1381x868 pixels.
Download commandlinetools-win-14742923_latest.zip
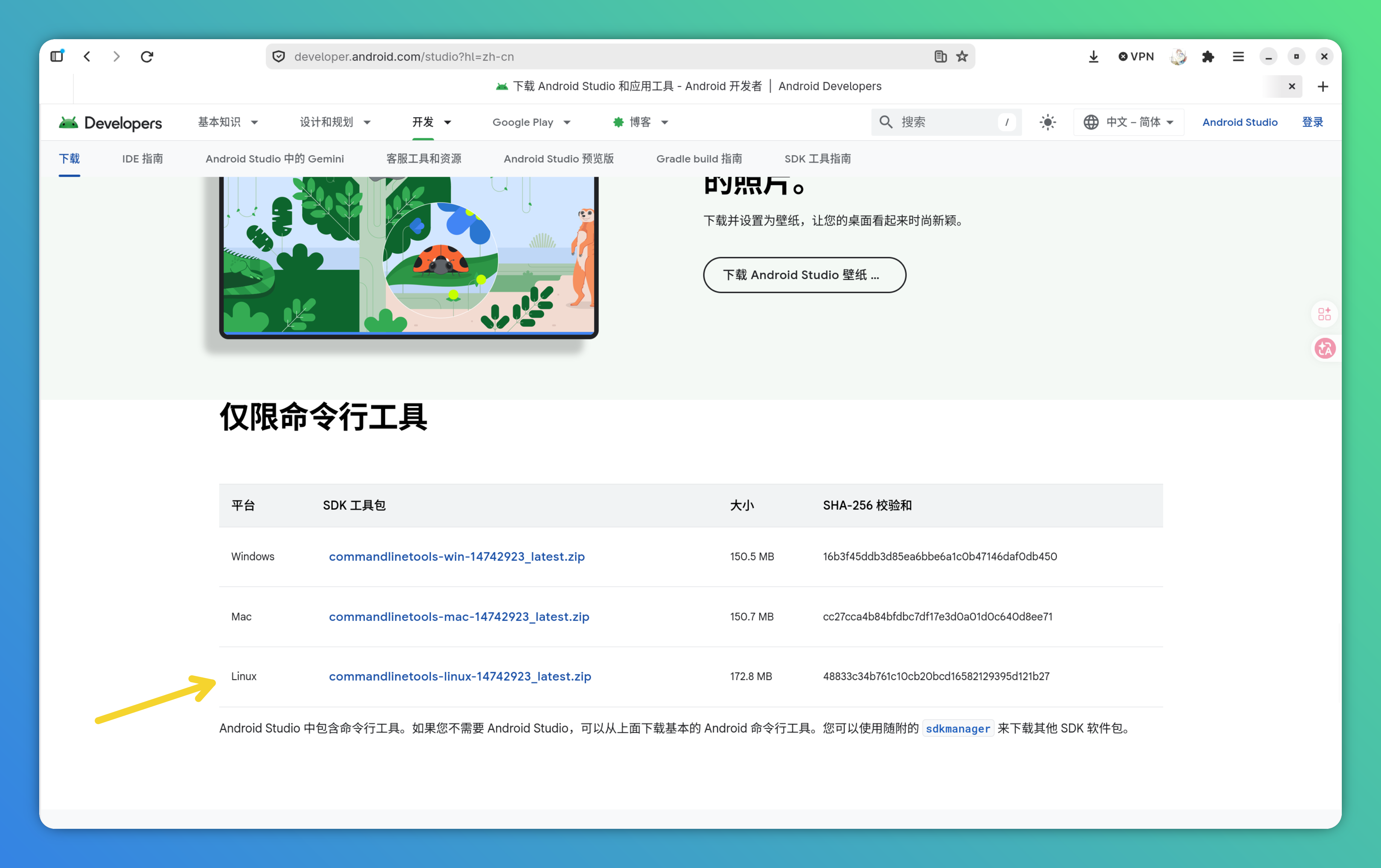coord(456,557)
